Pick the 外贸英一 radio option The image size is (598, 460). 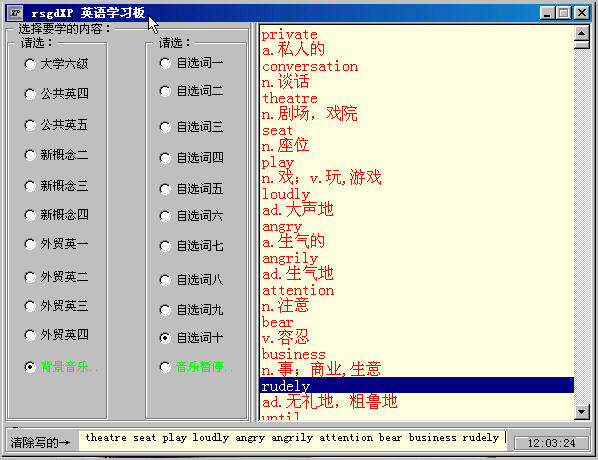[x=56, y=244]
